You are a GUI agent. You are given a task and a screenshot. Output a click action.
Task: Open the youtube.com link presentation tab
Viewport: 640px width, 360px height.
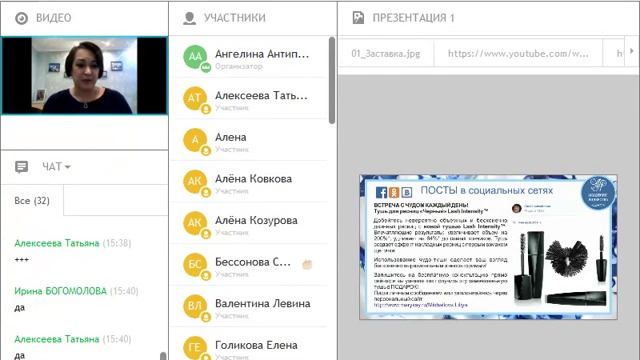tap(518, 53)
